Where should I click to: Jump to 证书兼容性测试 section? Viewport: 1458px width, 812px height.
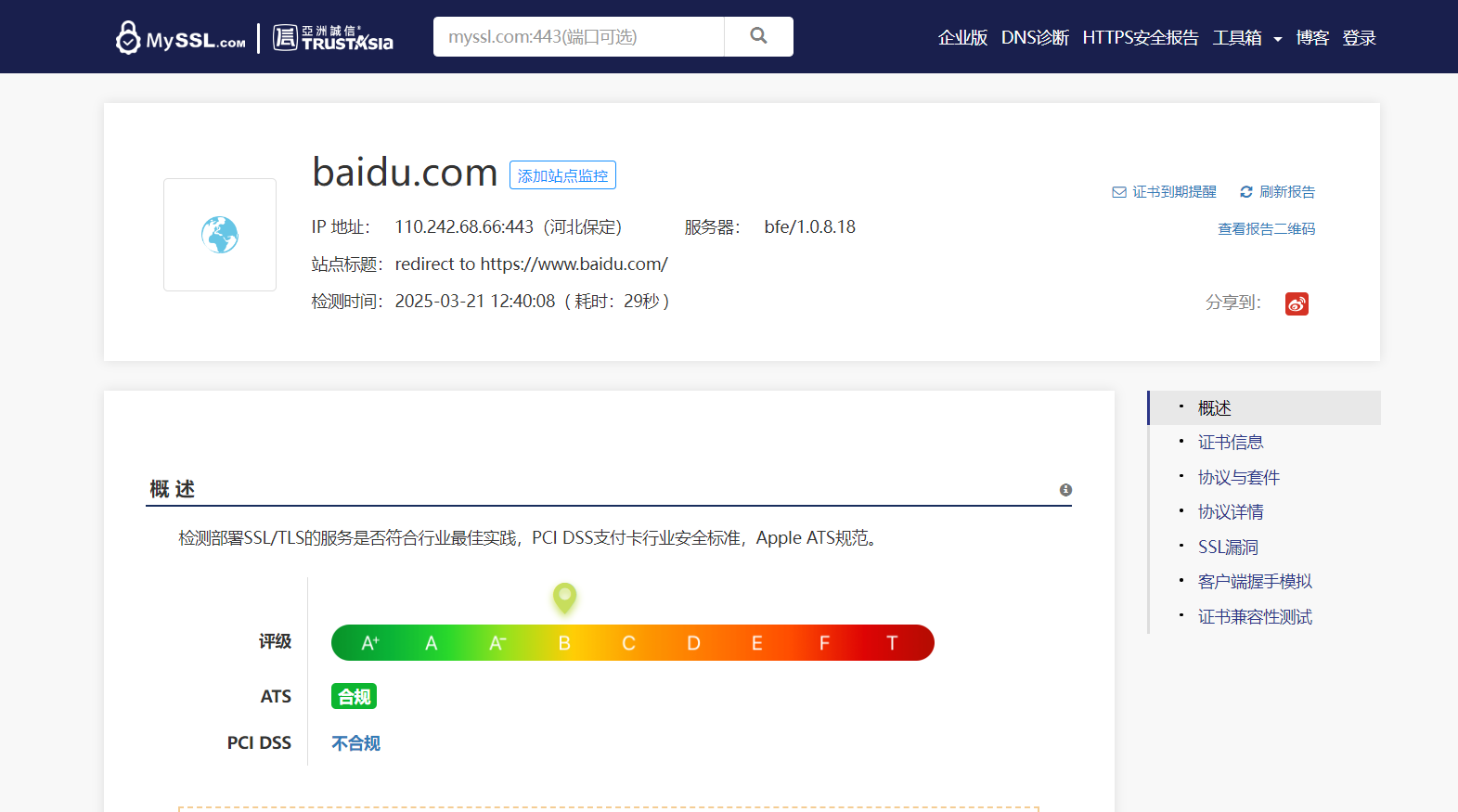pos(1255,617)
